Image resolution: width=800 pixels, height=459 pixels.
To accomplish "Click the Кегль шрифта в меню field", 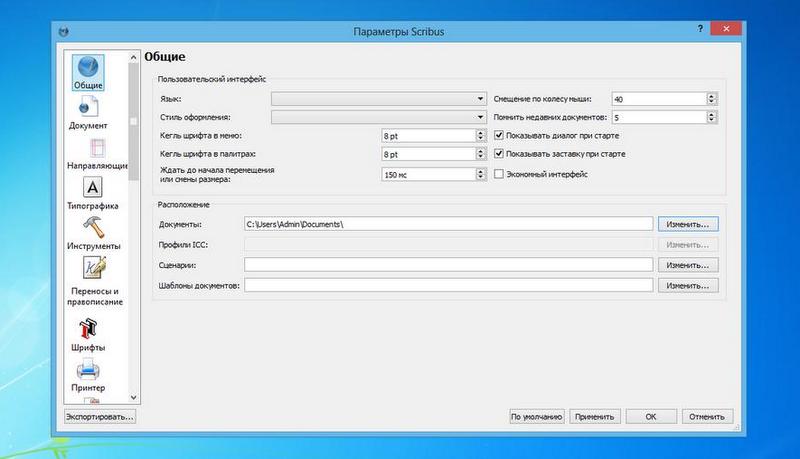I will click(429, 136).
